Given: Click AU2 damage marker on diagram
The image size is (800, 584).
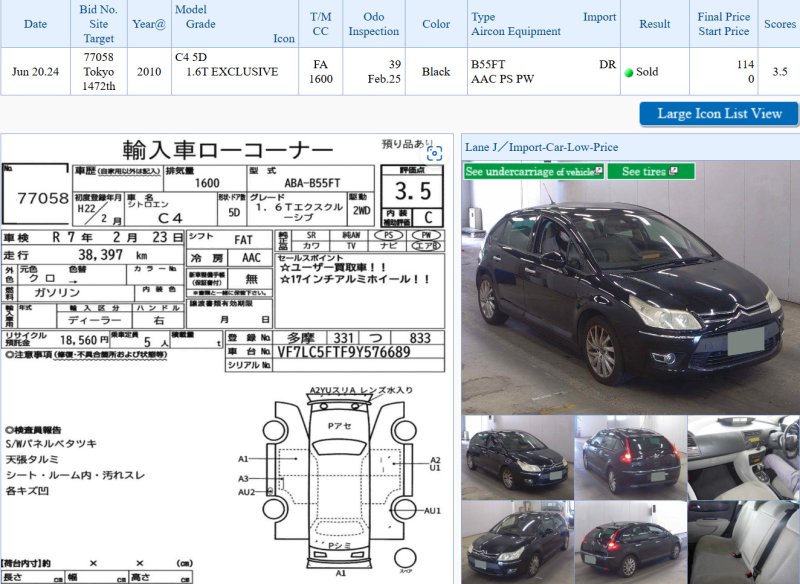Looking at the screenshot, I should [x=246, y=492].
